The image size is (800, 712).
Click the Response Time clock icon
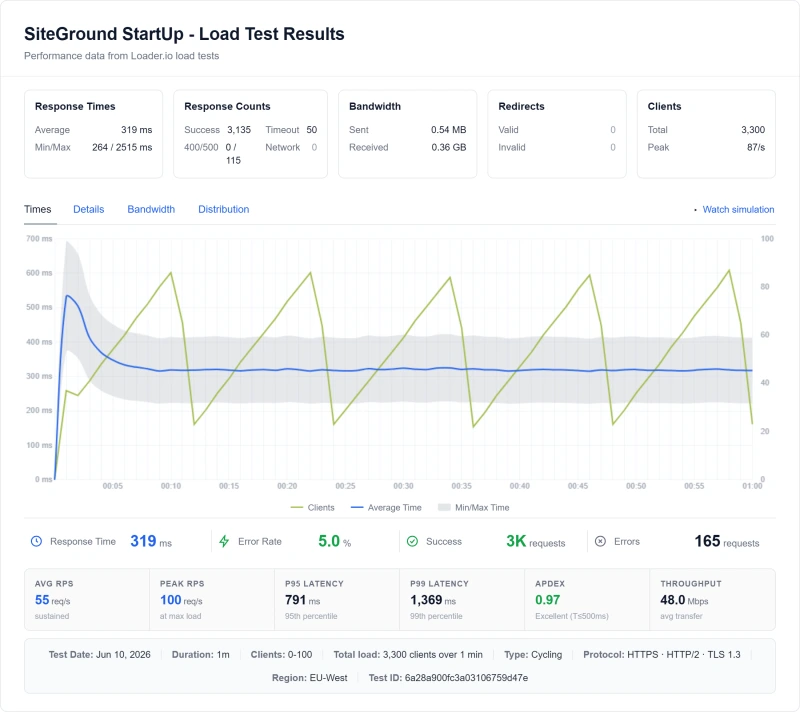tap(36, 541)
